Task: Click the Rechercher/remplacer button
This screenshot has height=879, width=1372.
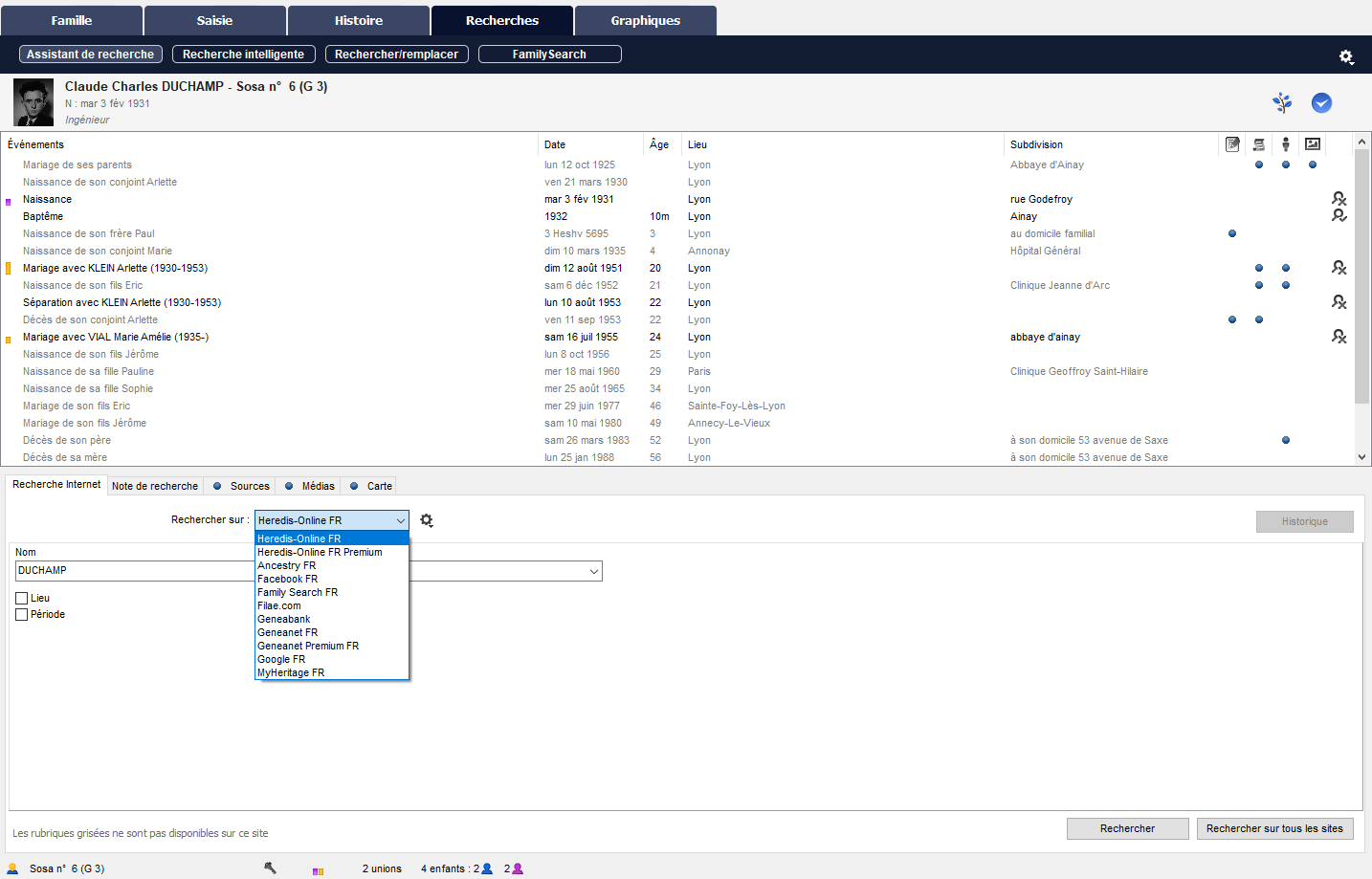Action: pos(397,55)
